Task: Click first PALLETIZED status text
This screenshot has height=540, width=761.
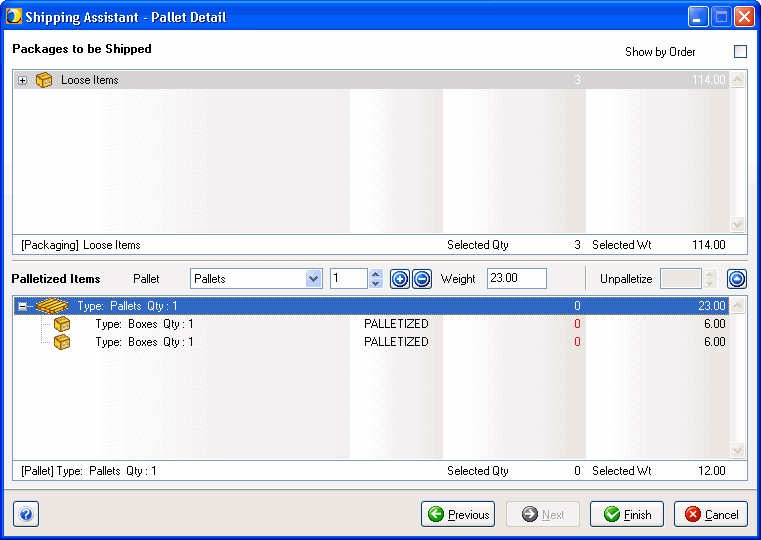Action: point(396,324)
